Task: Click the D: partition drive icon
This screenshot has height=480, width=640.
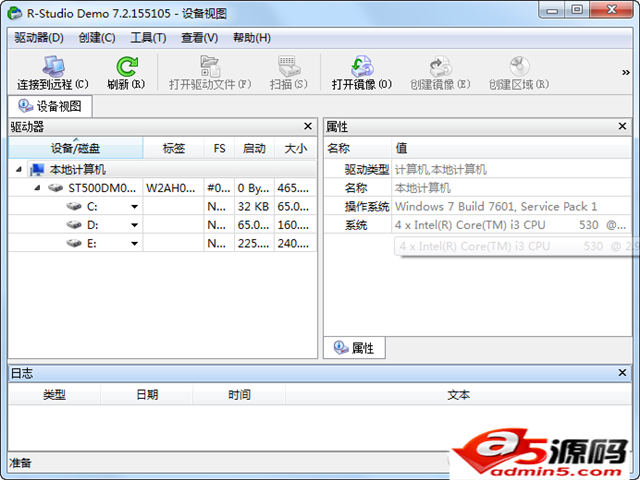Action: tap(74, 225)
